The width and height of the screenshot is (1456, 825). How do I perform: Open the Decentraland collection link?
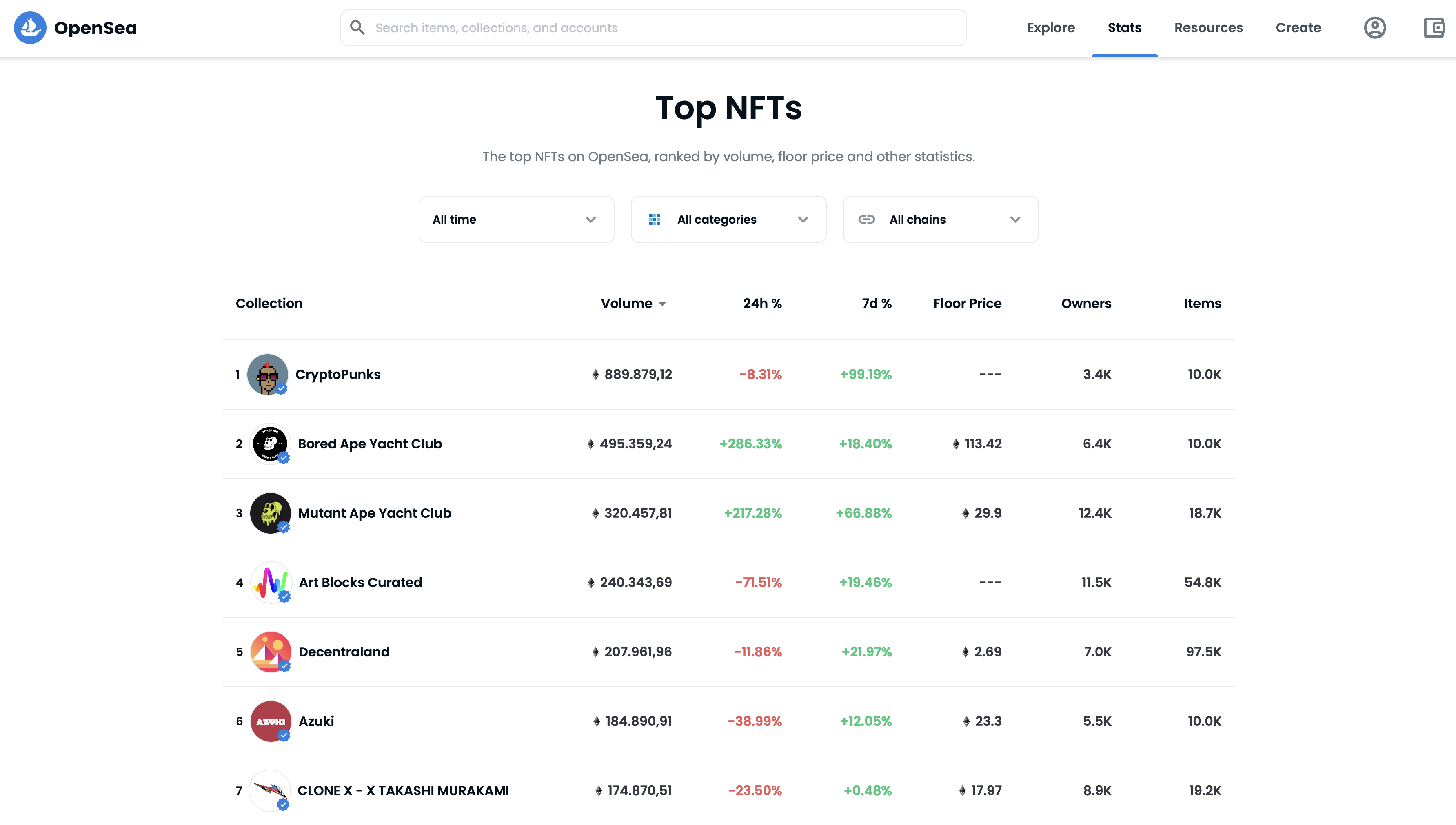click(x=344, y=652)
